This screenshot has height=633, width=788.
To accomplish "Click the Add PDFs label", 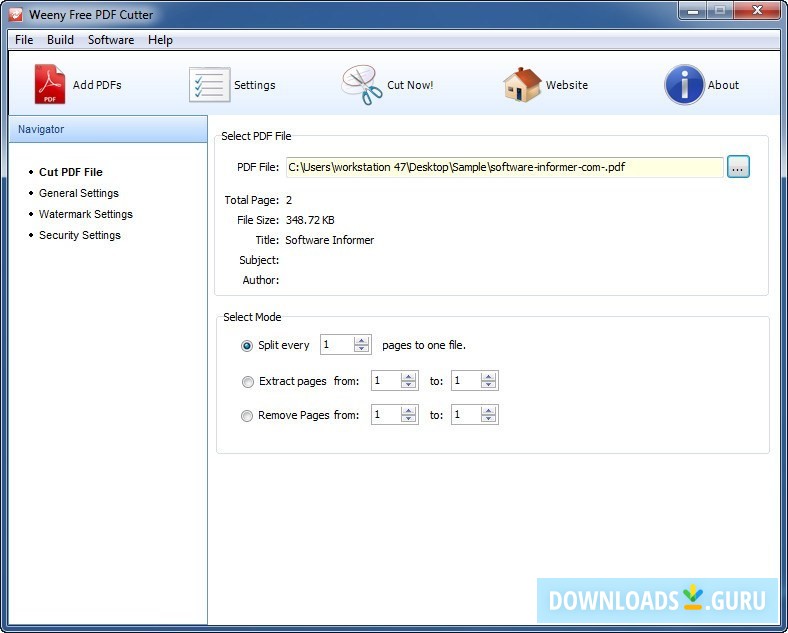I will click(97, 85).
